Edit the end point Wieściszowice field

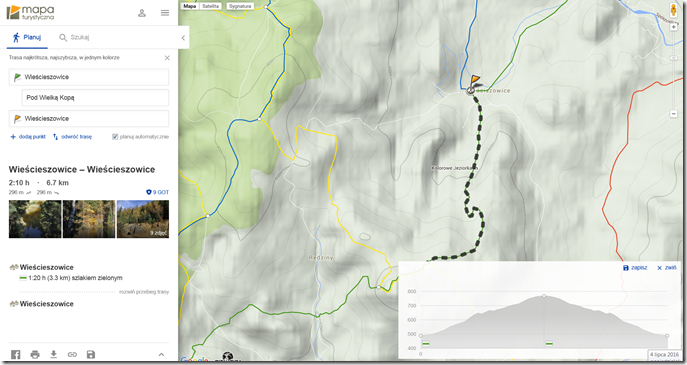[89, 119]
